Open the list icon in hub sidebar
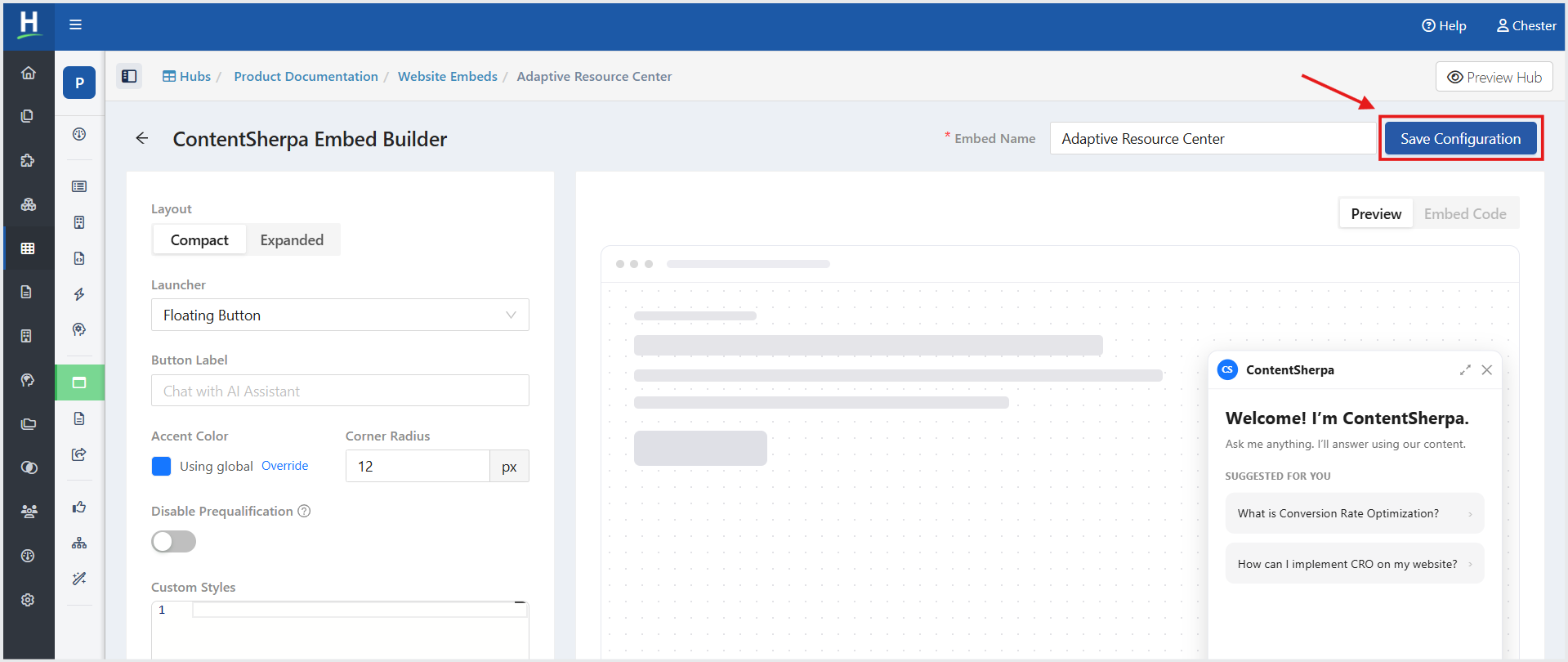Image resolution: width=1568 pixels, height=662 pixels. pyautogui.click(x=79, y=186)
